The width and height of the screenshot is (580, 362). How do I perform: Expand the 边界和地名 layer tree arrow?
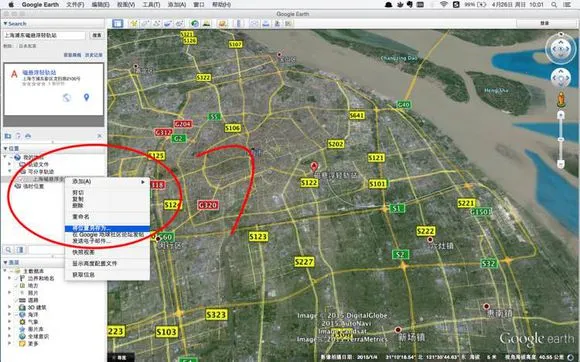pos(10,278)
